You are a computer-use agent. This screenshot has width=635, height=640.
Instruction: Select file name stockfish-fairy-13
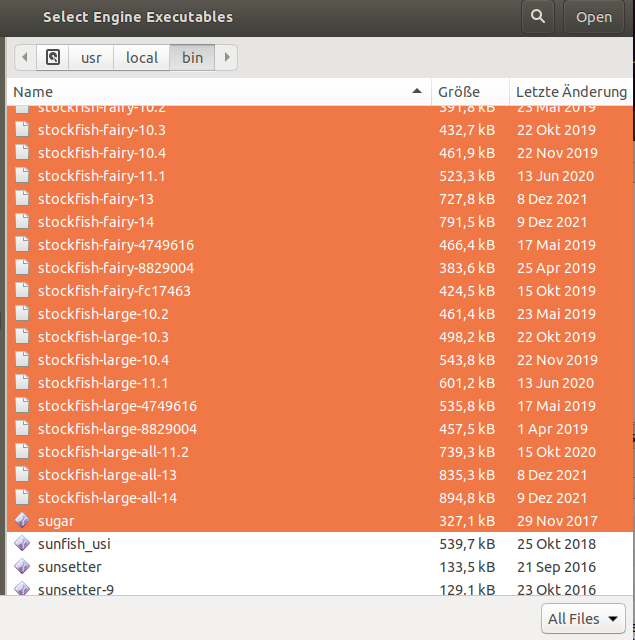click(95, 199)
